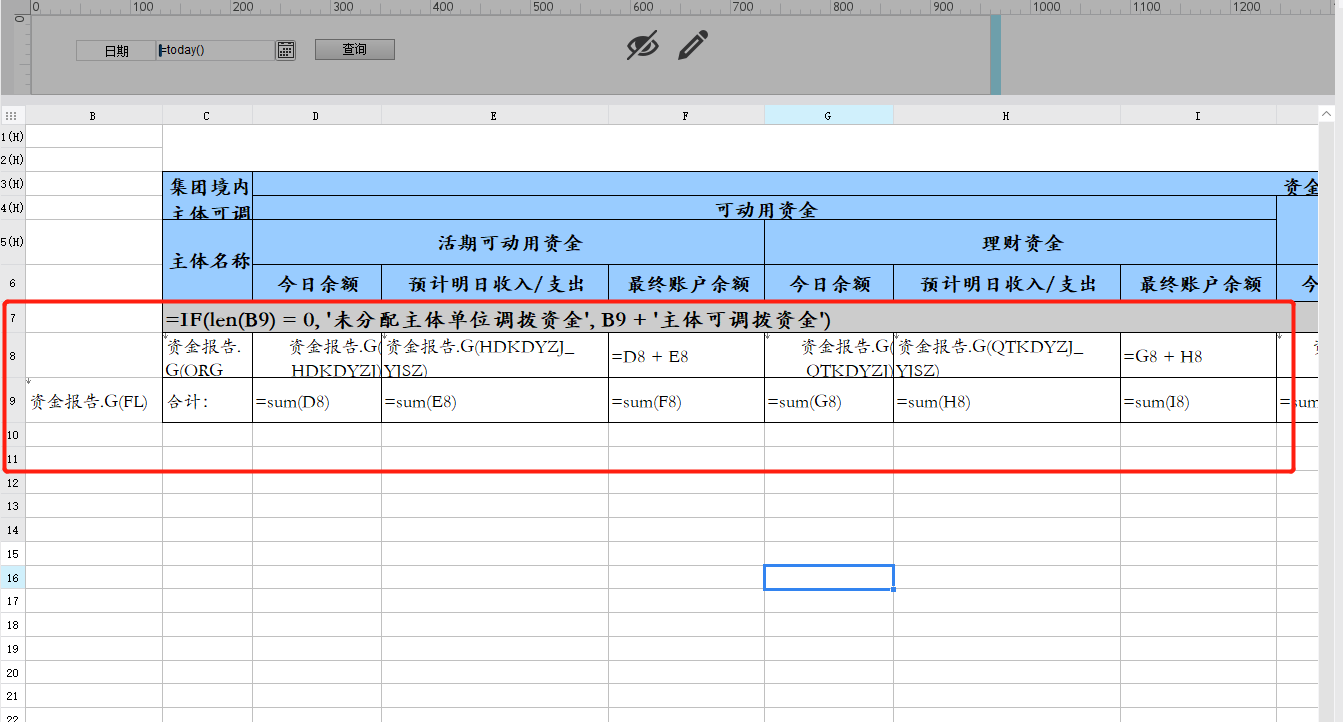Click 预计明日收入/支出 header in column H
Image resolution: width=1343 pixels, height=722 pixels.
pyautogui.click(x=1006, y=283)
